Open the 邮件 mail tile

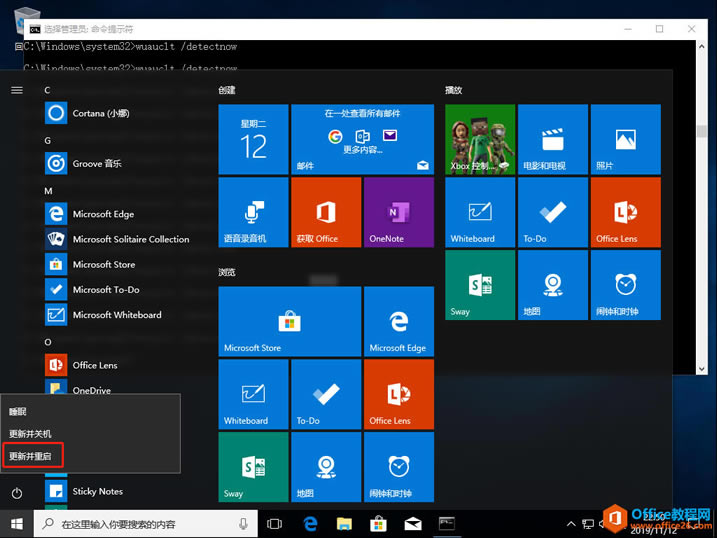click(362, 139)
